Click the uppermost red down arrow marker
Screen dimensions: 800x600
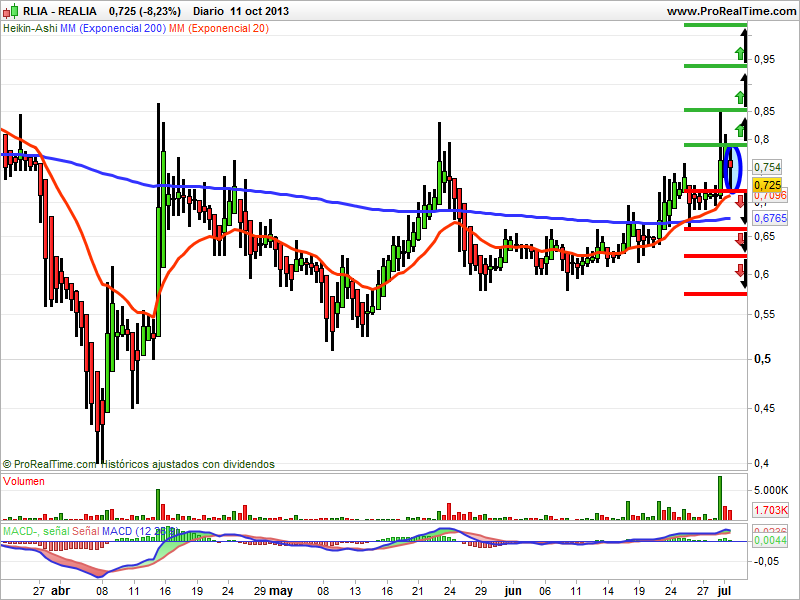740,202
